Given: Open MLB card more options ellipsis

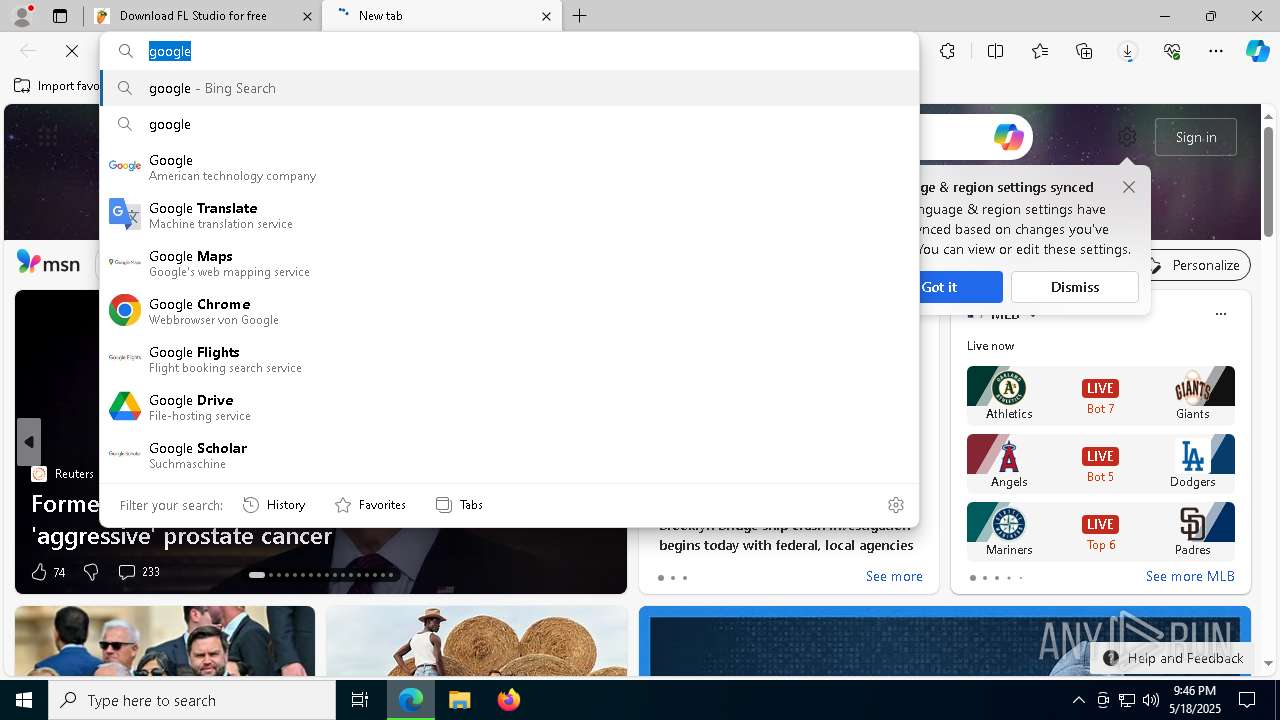Looking at the screenshot, I should [x=1220, y=314].
